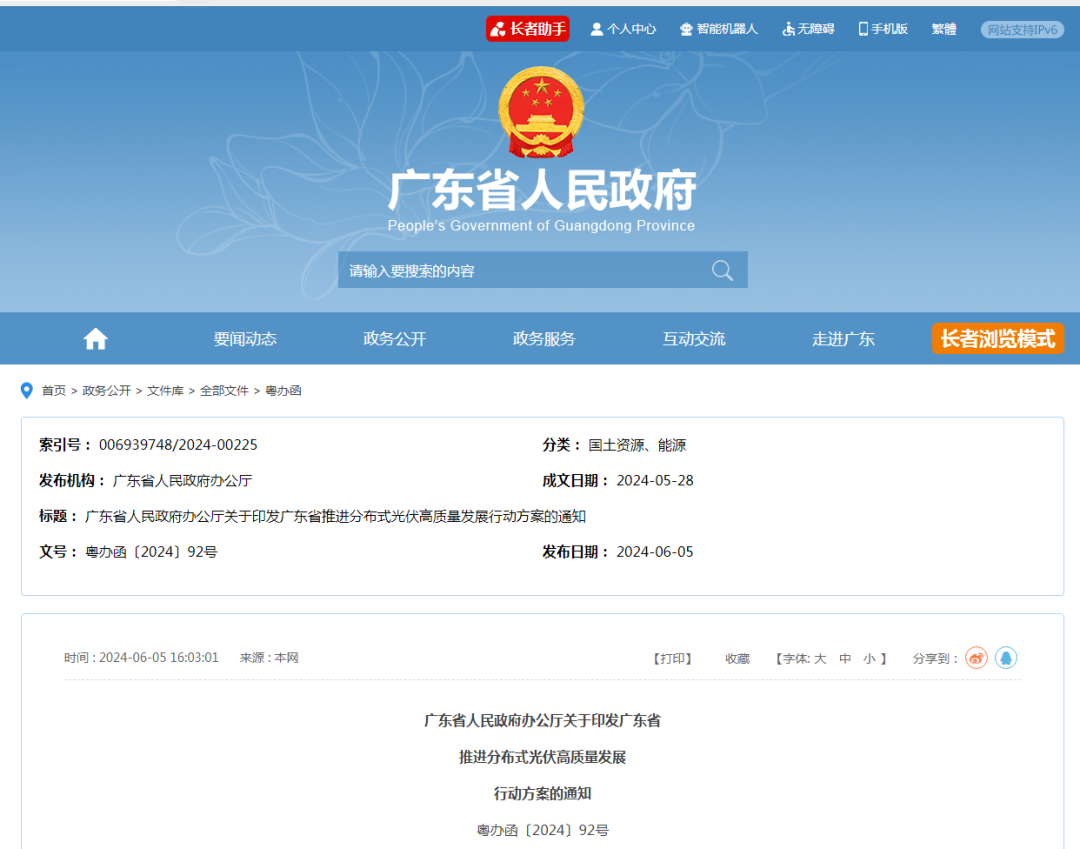
Task: Open 互动交流 navigation menu
Action: coord(694,339)
